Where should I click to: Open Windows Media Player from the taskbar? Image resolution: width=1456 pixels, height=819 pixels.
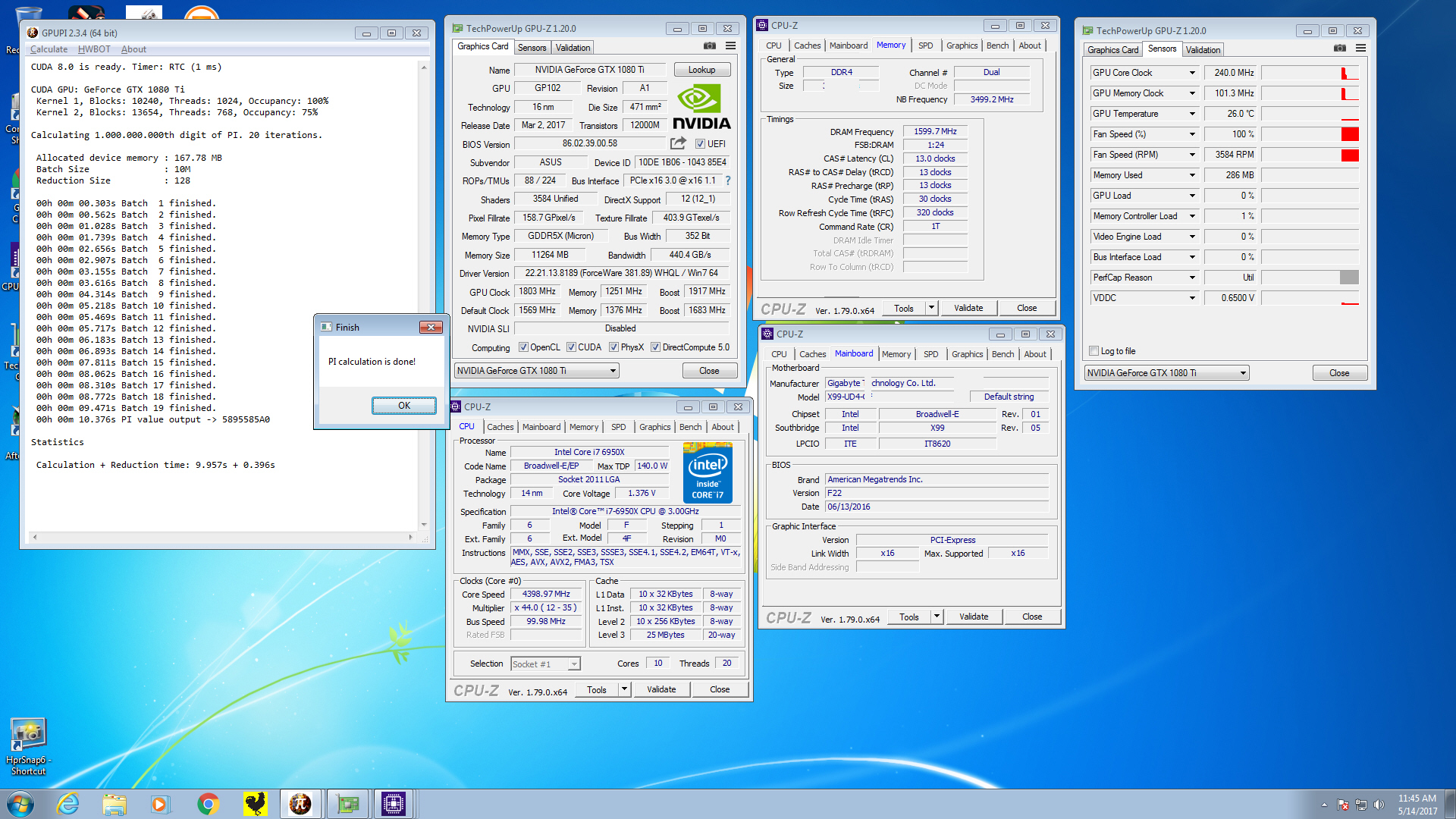click(x=160, y=804)
